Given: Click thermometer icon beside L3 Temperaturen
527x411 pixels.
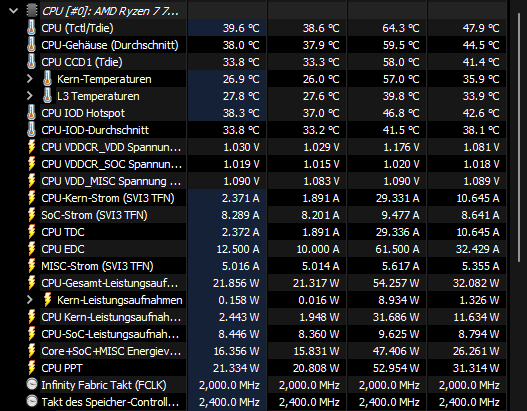Looking at the screenshot, I should tap(47, 96).
